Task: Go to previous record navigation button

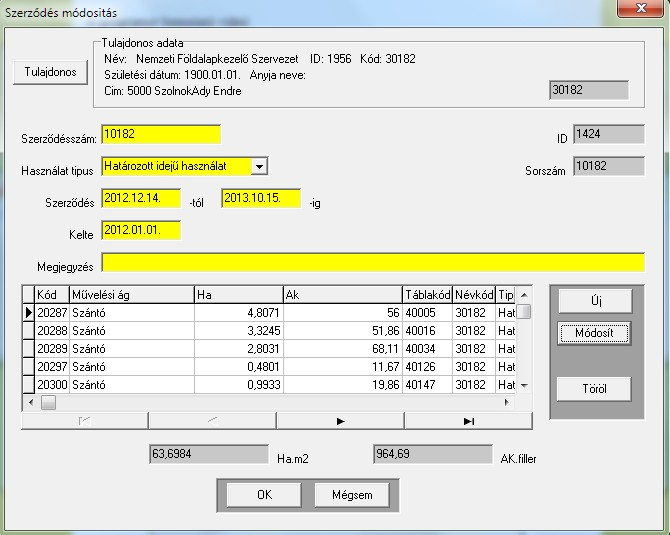Action: coord(212,421)
